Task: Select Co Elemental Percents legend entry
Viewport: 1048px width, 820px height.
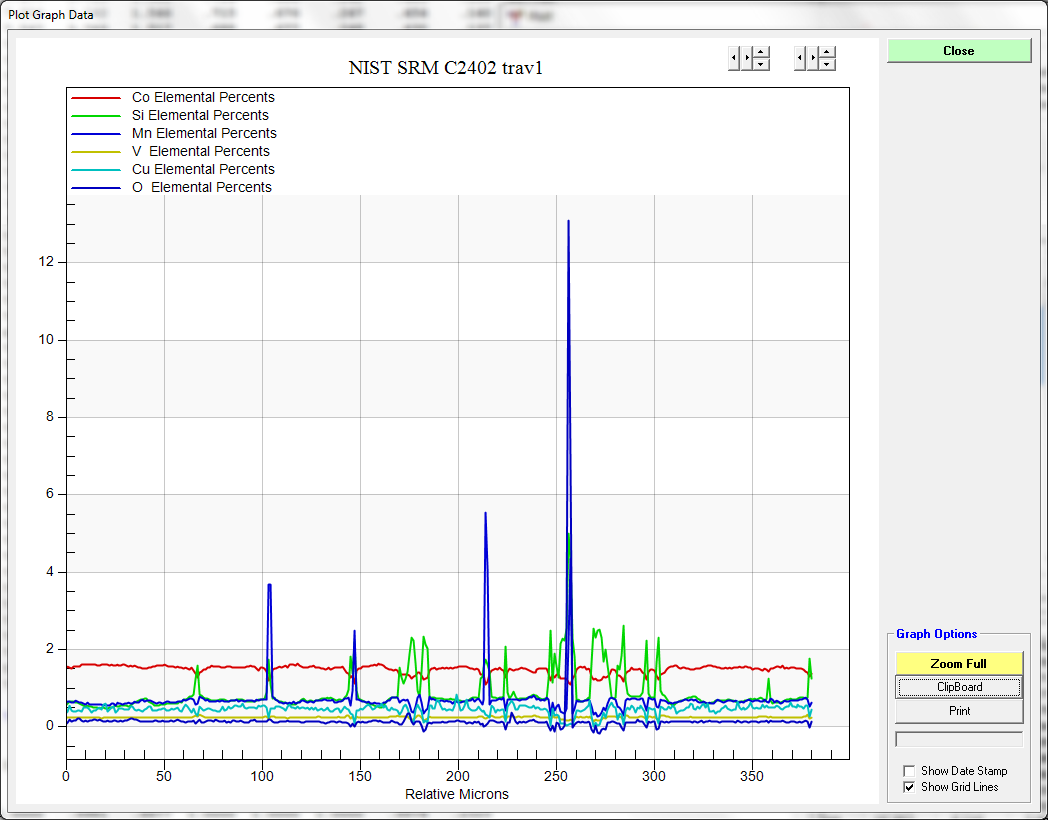Action: click(x=203, y=98)
